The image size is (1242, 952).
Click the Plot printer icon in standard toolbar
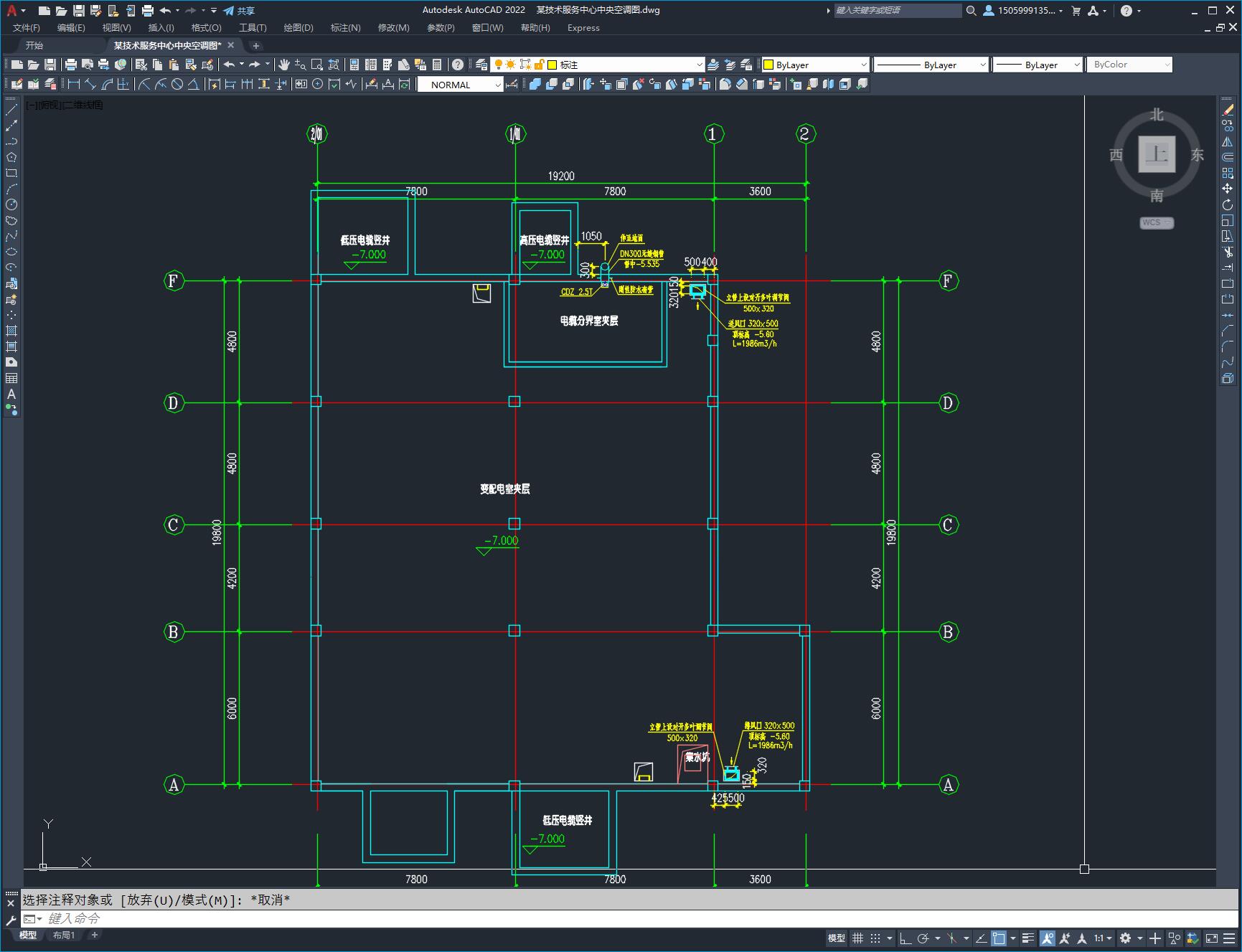(x=71, y=65)
